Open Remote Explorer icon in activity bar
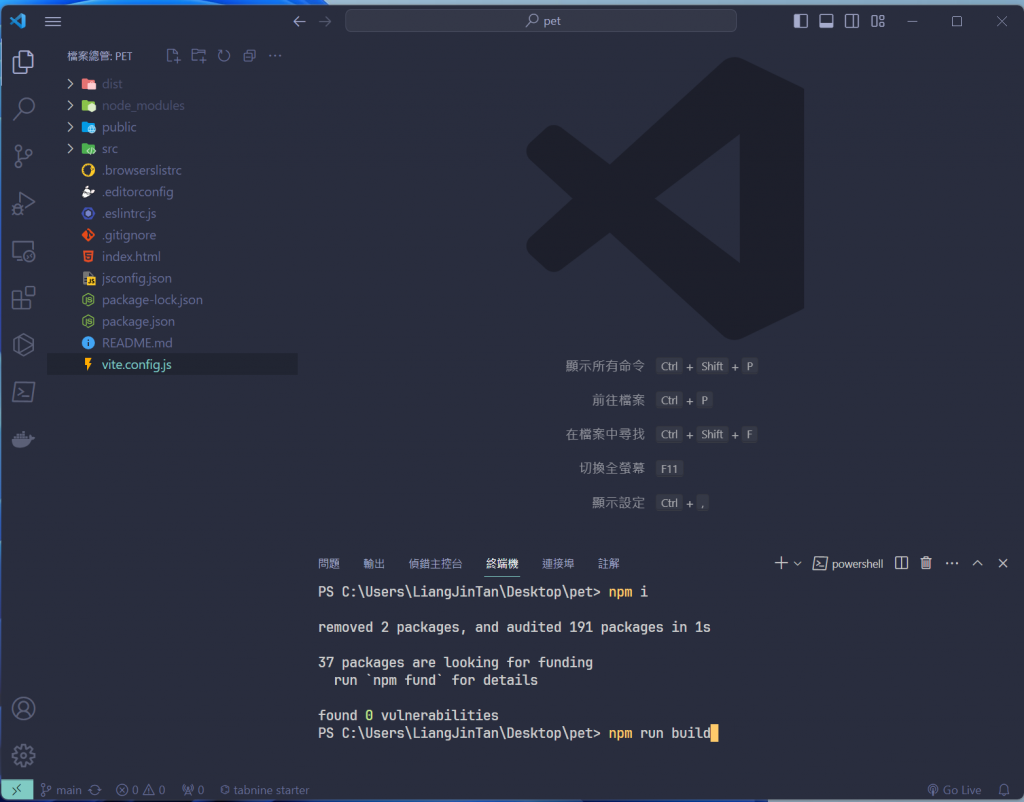The image size is (1024, 802). (24, 251)
